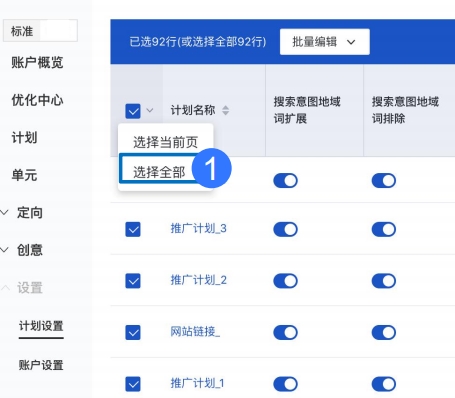Viewport: 455px width, 398px height.
Task: Go to 优化中心 in the sidebar
Action: (x=37, y=100)
